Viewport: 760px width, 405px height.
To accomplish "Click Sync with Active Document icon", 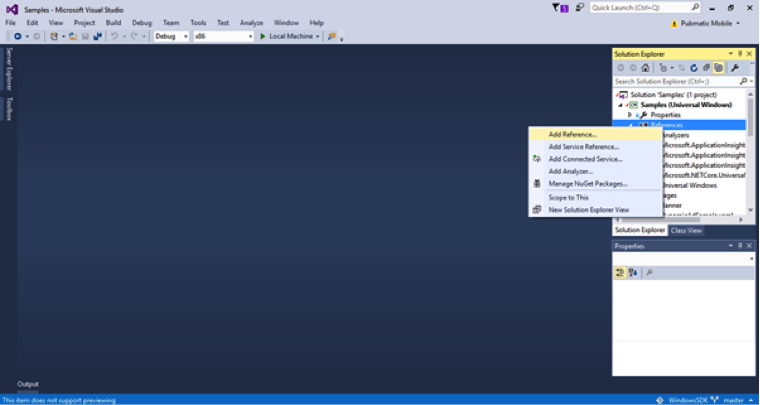I will click(x=681, y=68).
